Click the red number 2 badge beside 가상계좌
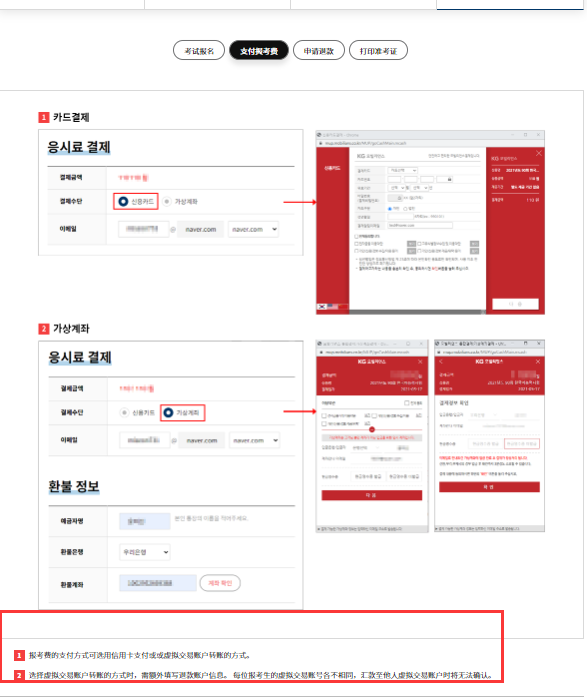The image size is (587, 700). point(44,329)
